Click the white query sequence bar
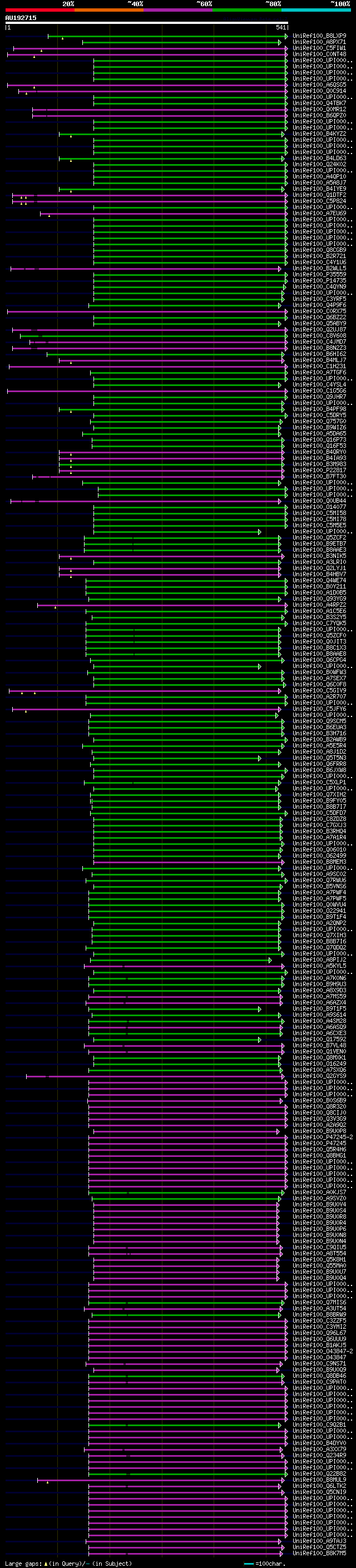 point(147,22)
